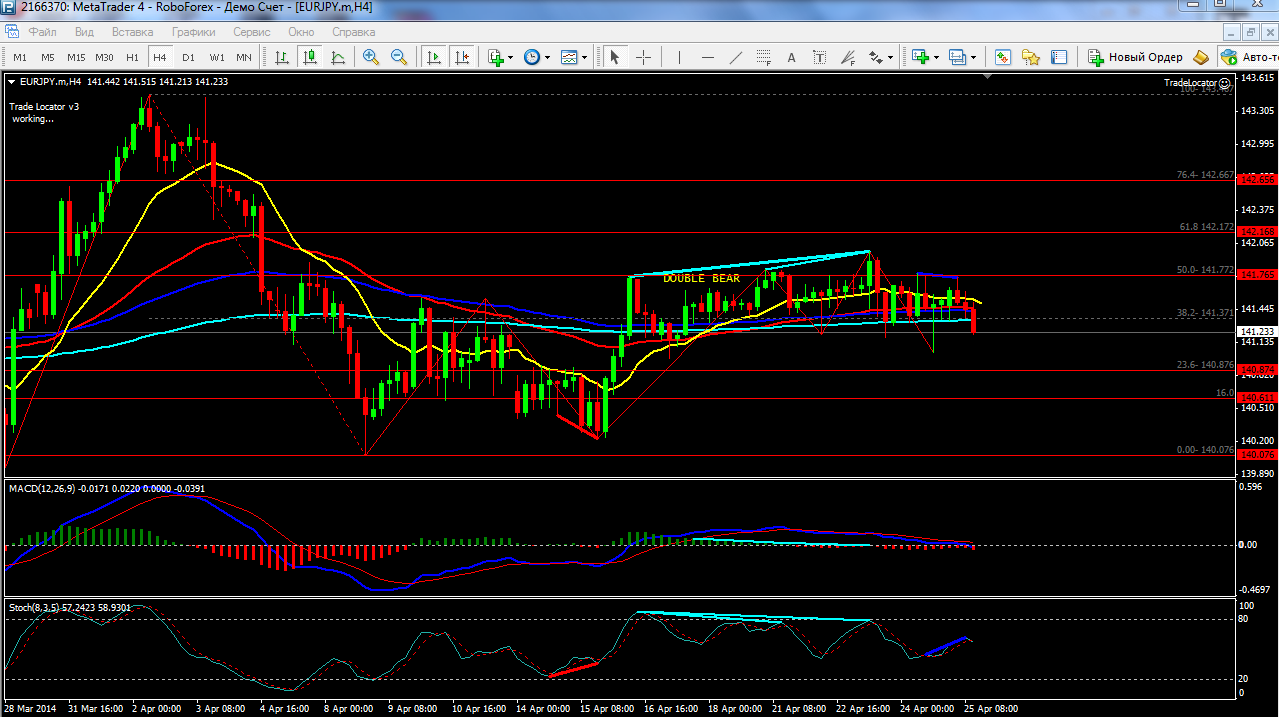
Task: Switch to the D1 timeframe
Action: [188, 57]
